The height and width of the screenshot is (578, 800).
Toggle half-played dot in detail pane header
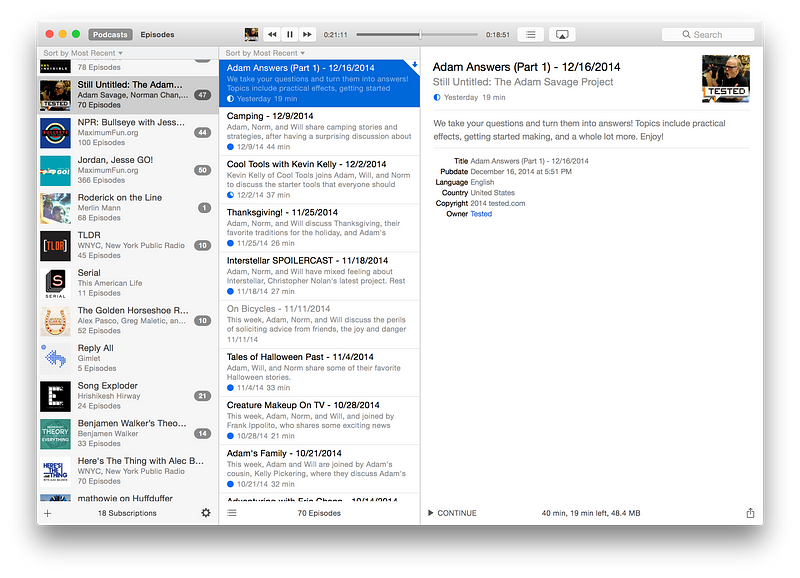437,97
